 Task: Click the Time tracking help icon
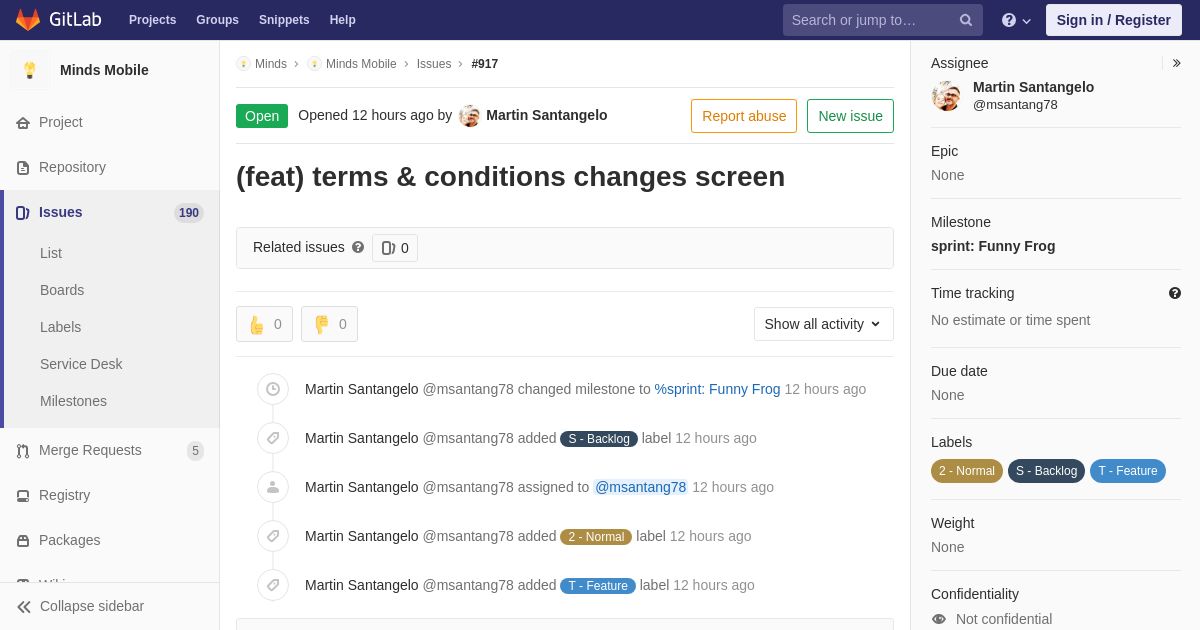(1175, 293)
